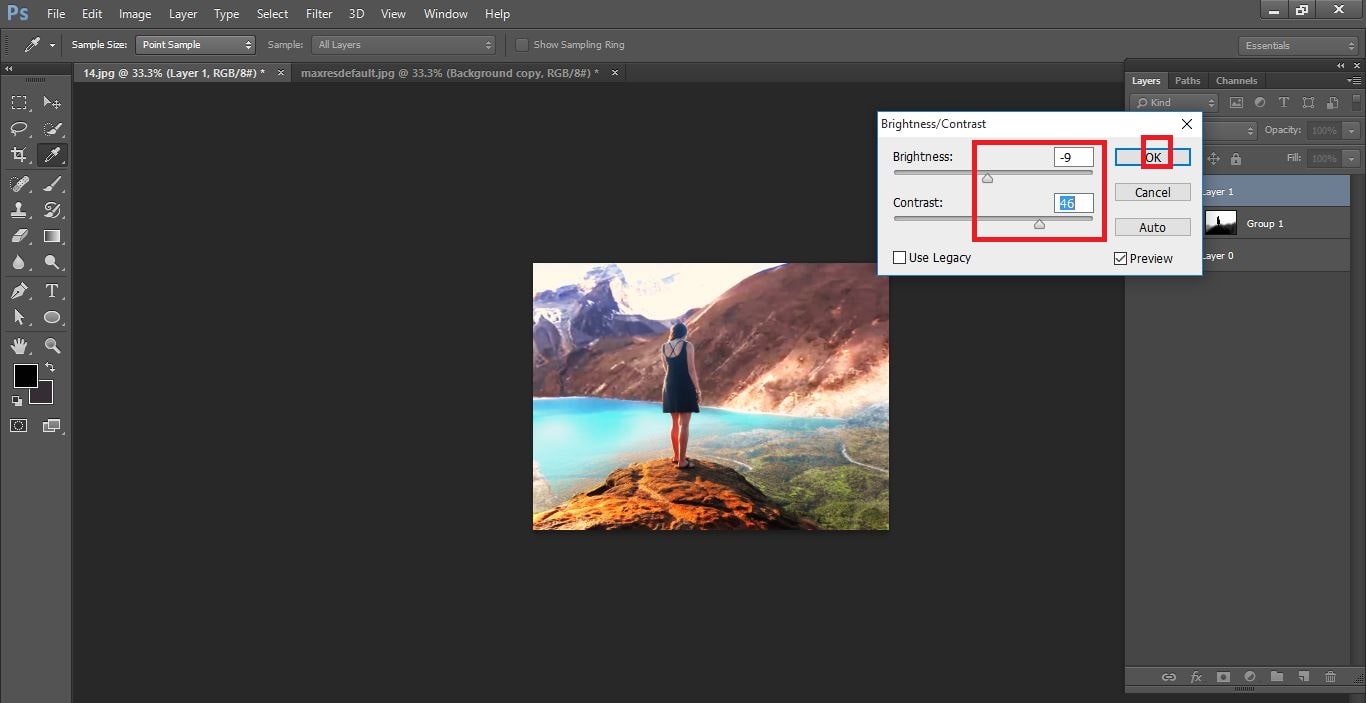Viewport: 1366px width, 703px height.
Task: Open the Sample source dropdown showing All Layers
Action: click(x=403, y=44)
